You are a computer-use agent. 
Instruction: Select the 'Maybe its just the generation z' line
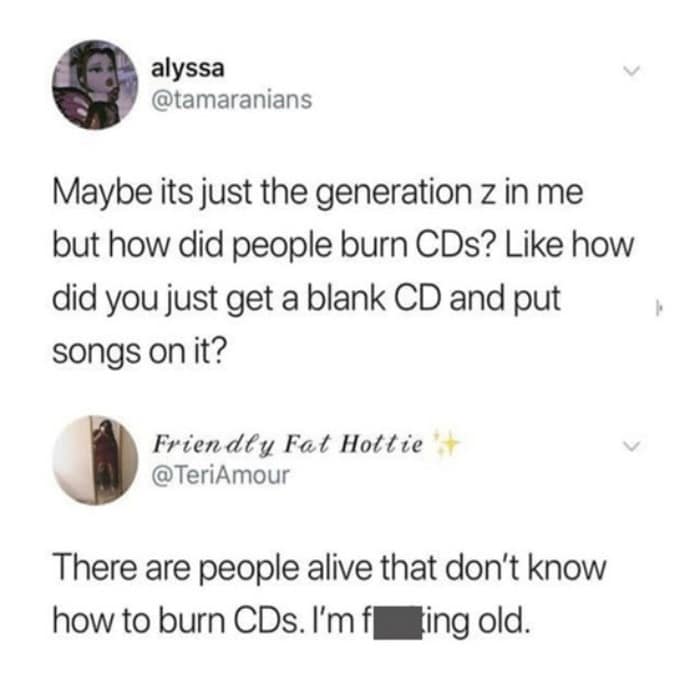318,195
